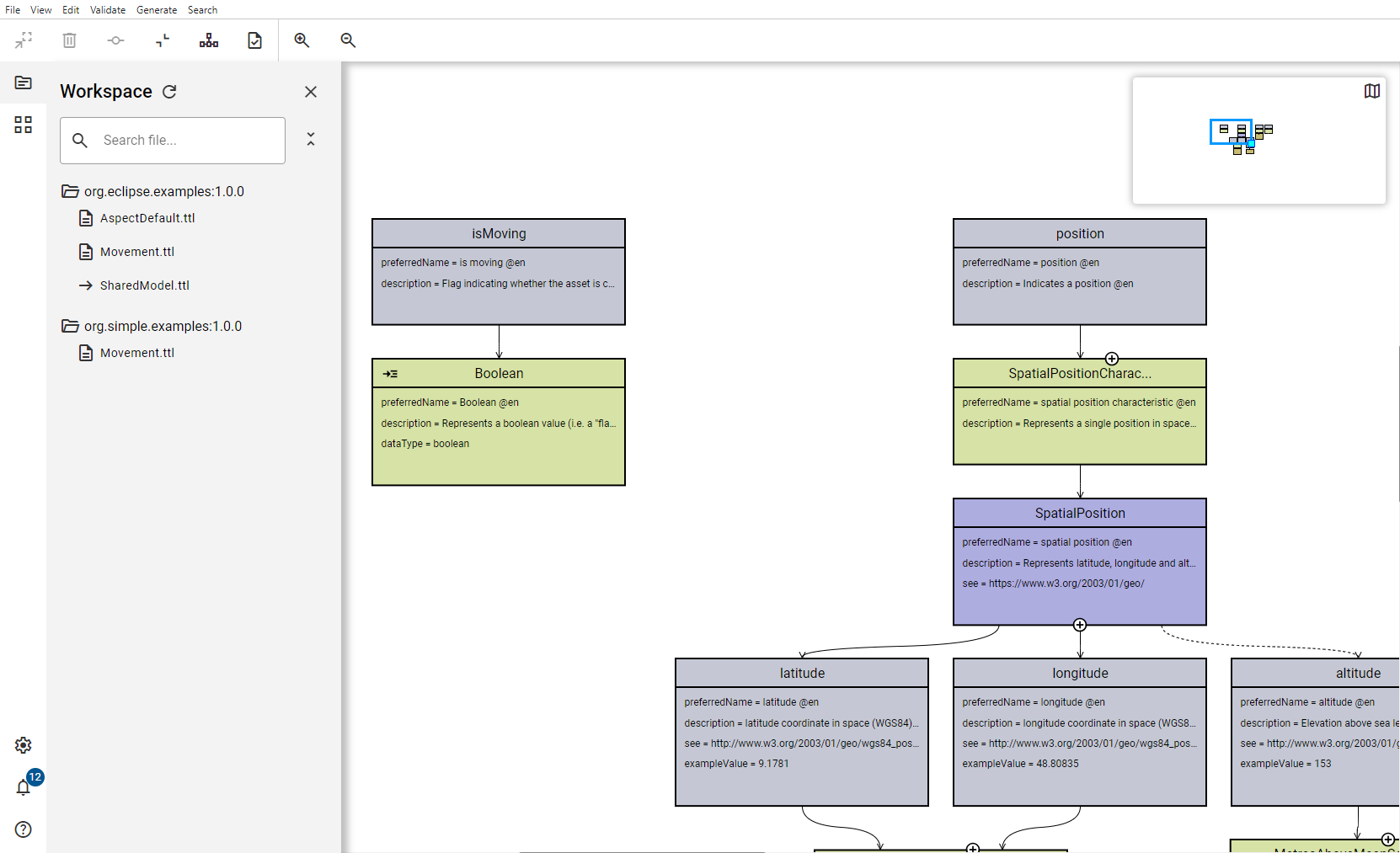Apply hierarchical formatting to the diagram

tap(162, 40)
